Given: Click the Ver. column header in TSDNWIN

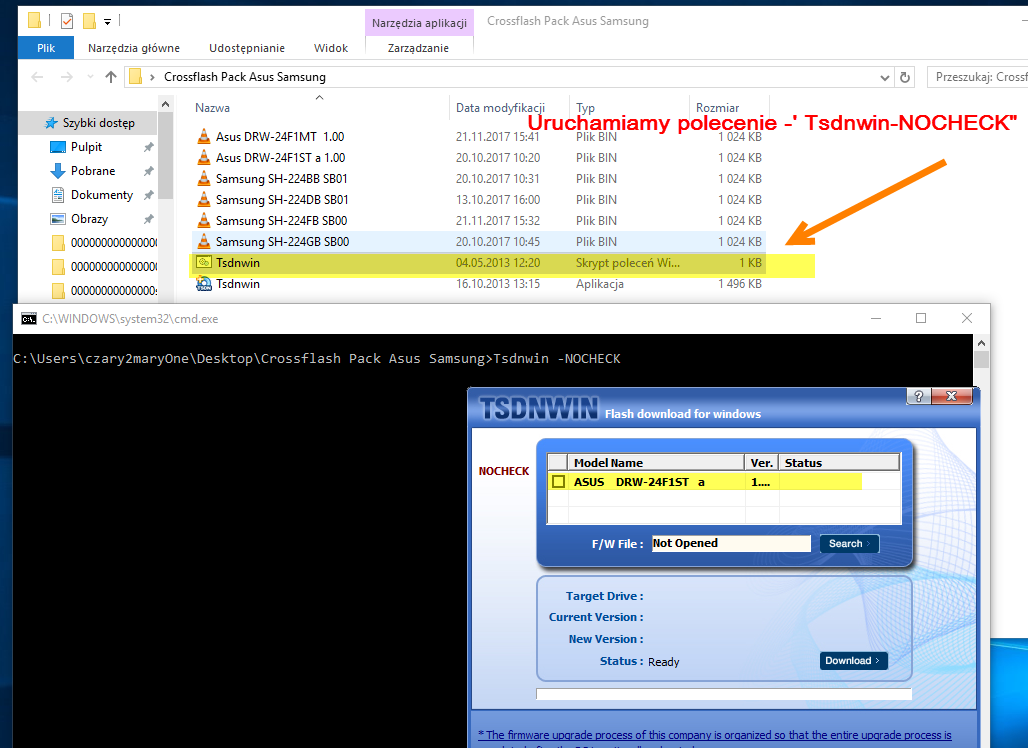Looking at the screenshot, I should [x=761, y=463].
